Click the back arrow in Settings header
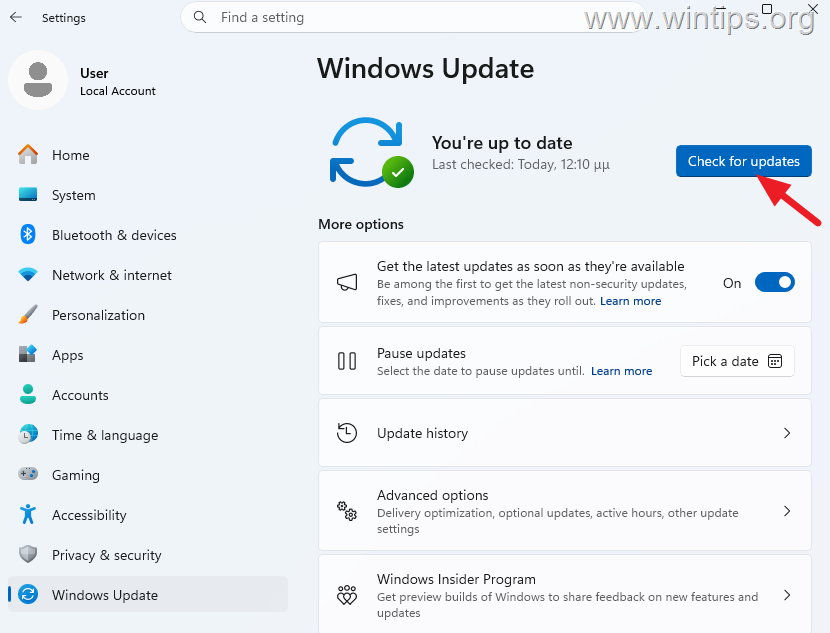Image resolution: width=830 pixels, height=633 pixels. (x=16, y=17)
